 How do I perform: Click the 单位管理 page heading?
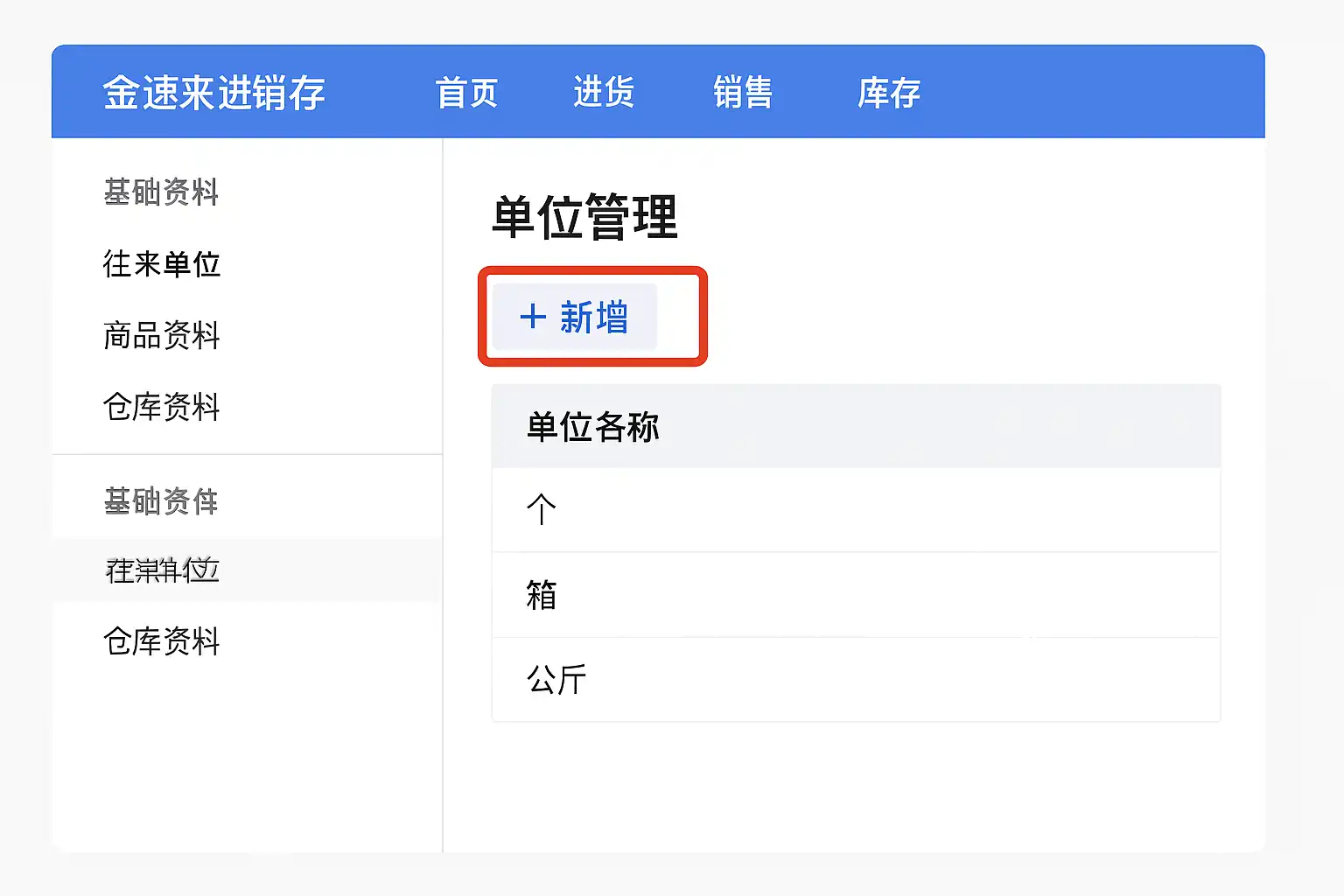[x=584, y=217]
